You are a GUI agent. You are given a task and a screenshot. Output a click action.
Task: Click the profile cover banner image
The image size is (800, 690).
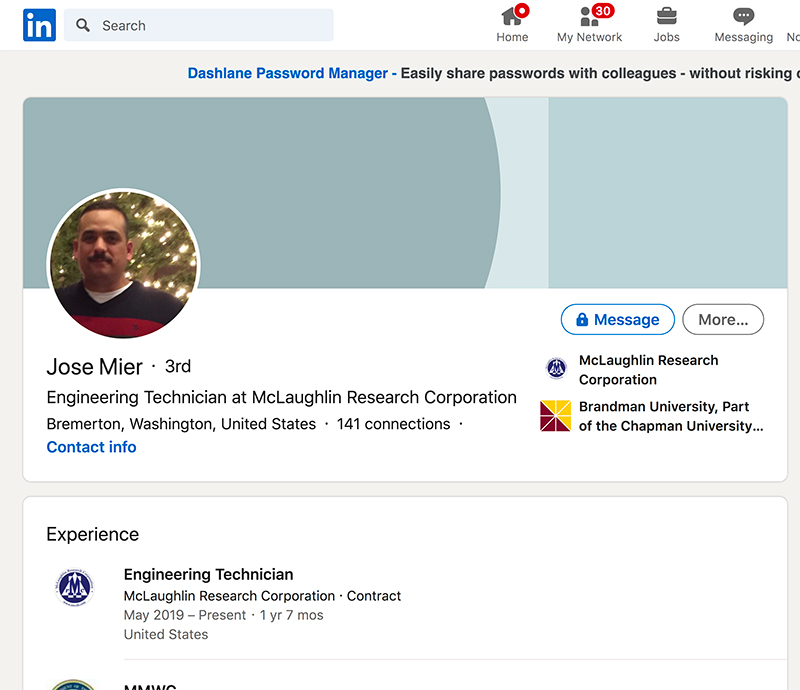pos(405,193)
